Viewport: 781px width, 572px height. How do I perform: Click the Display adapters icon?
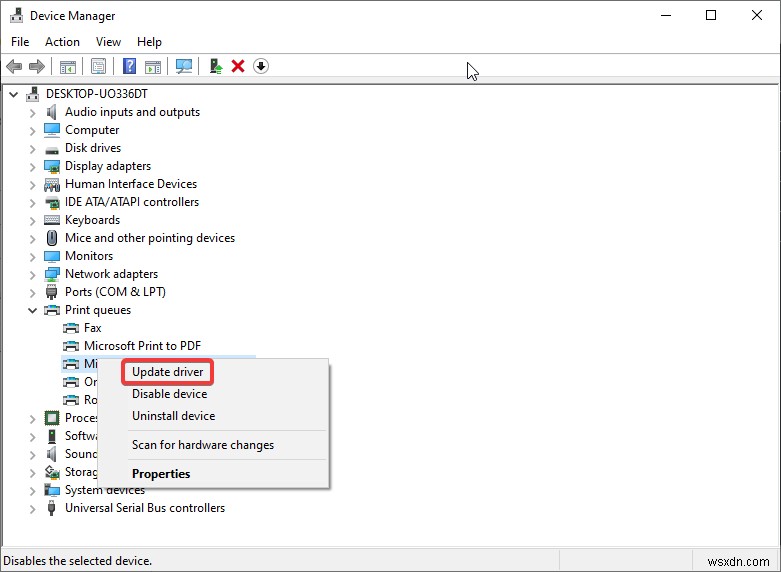[x=52, y=166]
